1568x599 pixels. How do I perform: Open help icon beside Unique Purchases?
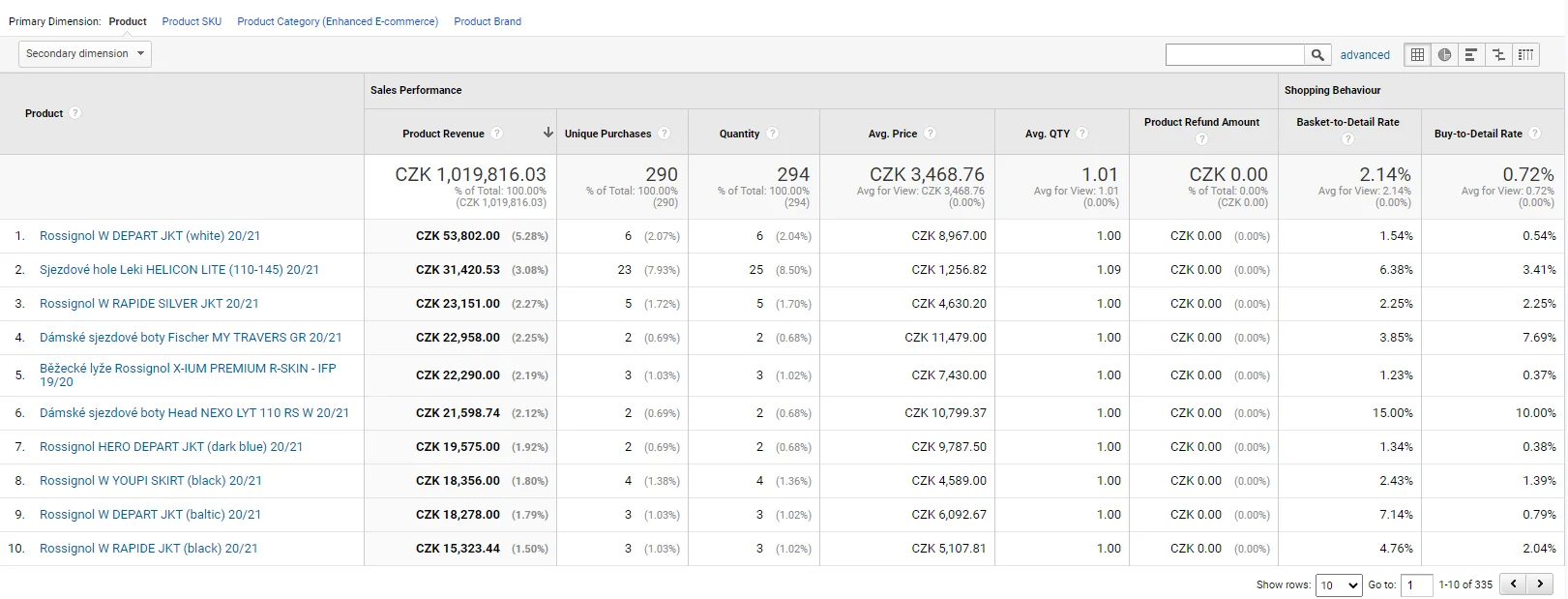point(664,134)
